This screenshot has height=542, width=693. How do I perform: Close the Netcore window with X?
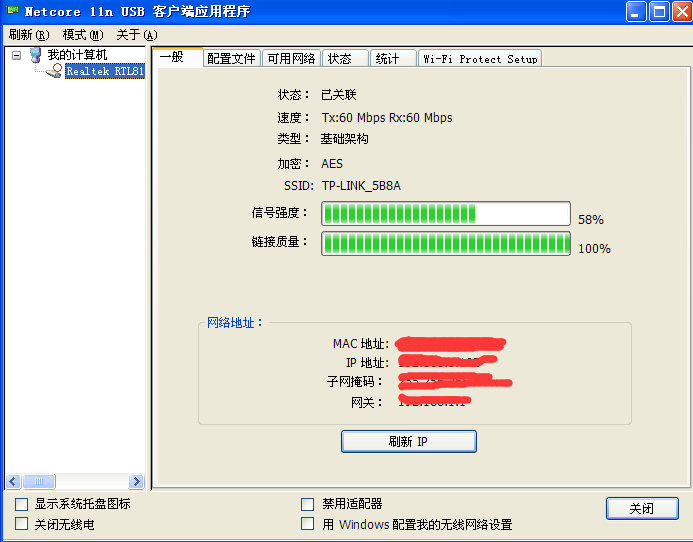pos(682,11)
